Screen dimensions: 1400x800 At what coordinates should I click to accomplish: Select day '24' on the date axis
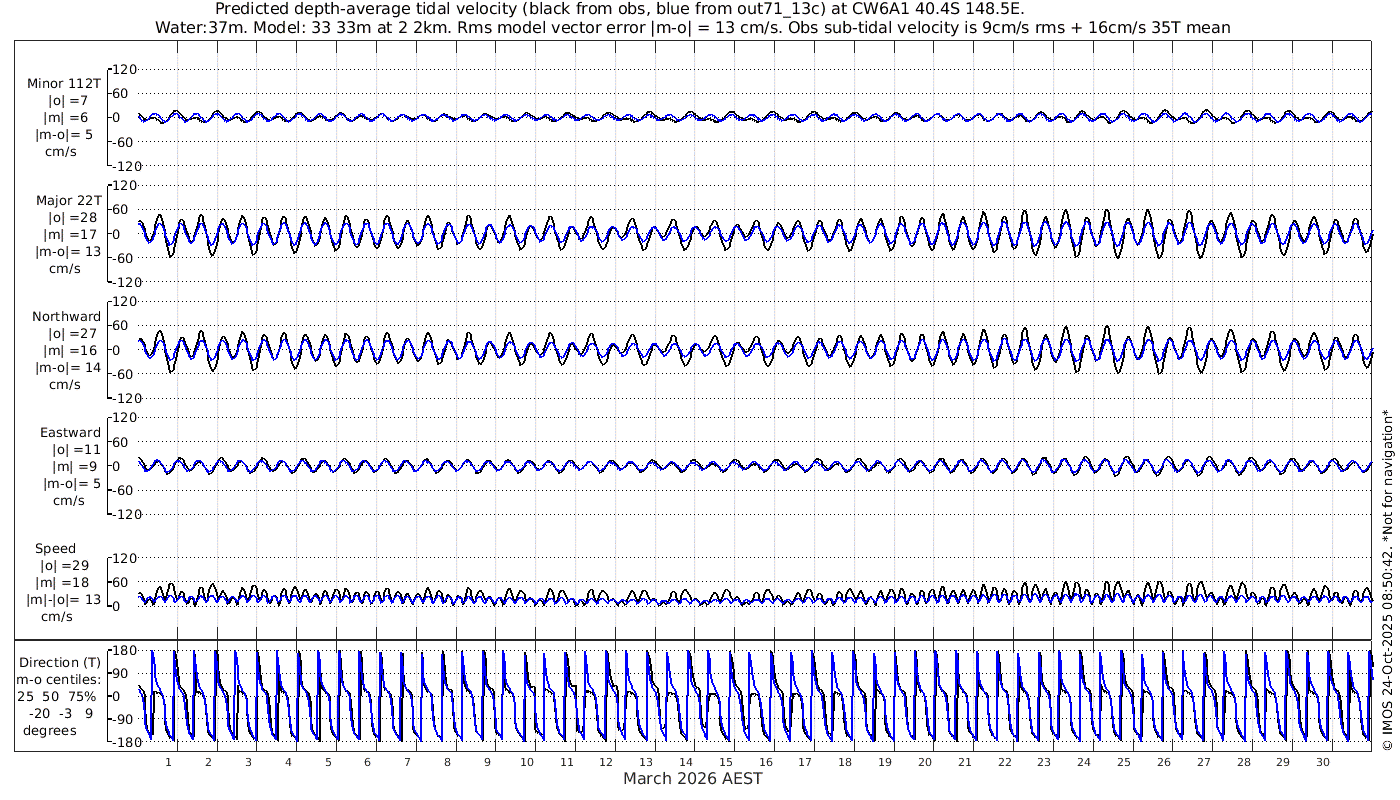1084,761
